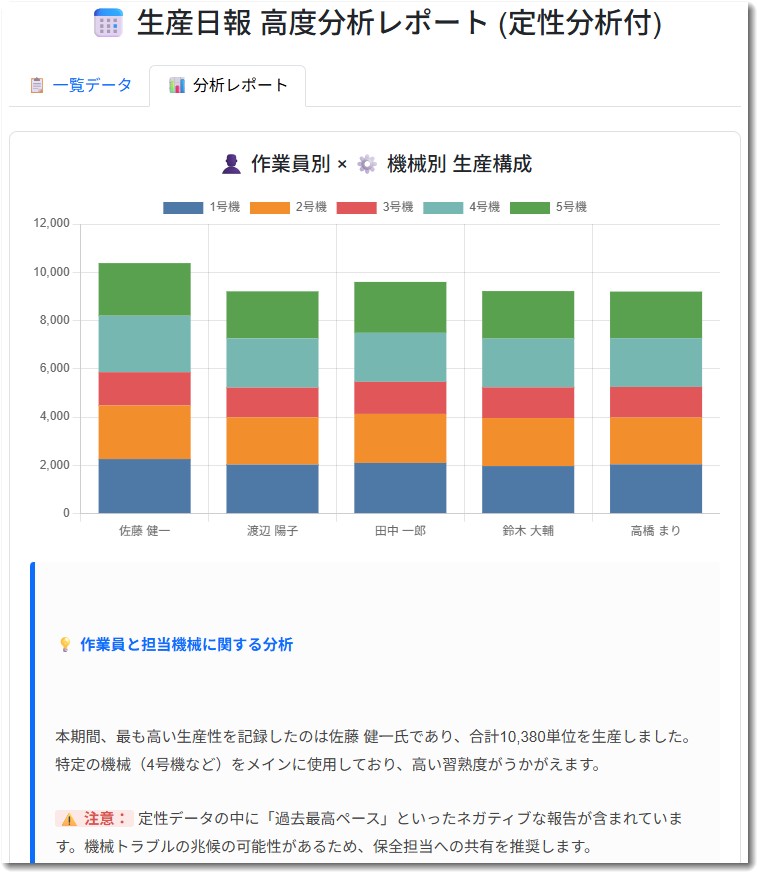Image resolution: width=757 pixels, height=872 pixels.
Task: Open the 一覧データ tab
Action: click(x=81, y=85)
